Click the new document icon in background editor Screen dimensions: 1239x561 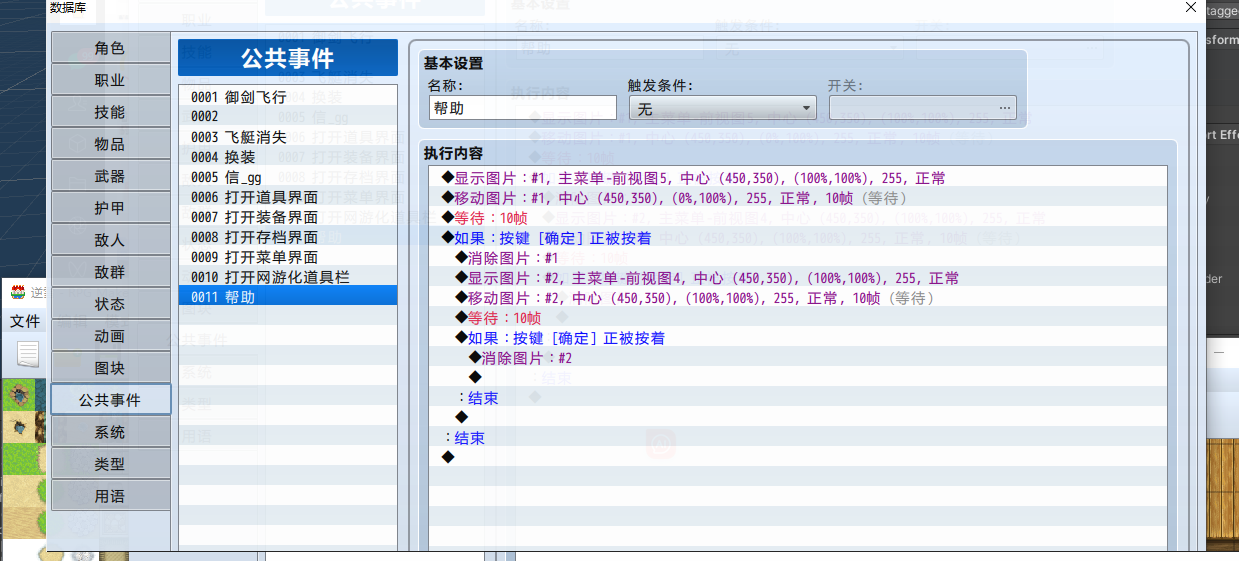pyautogui.click(x=28, y=353)
